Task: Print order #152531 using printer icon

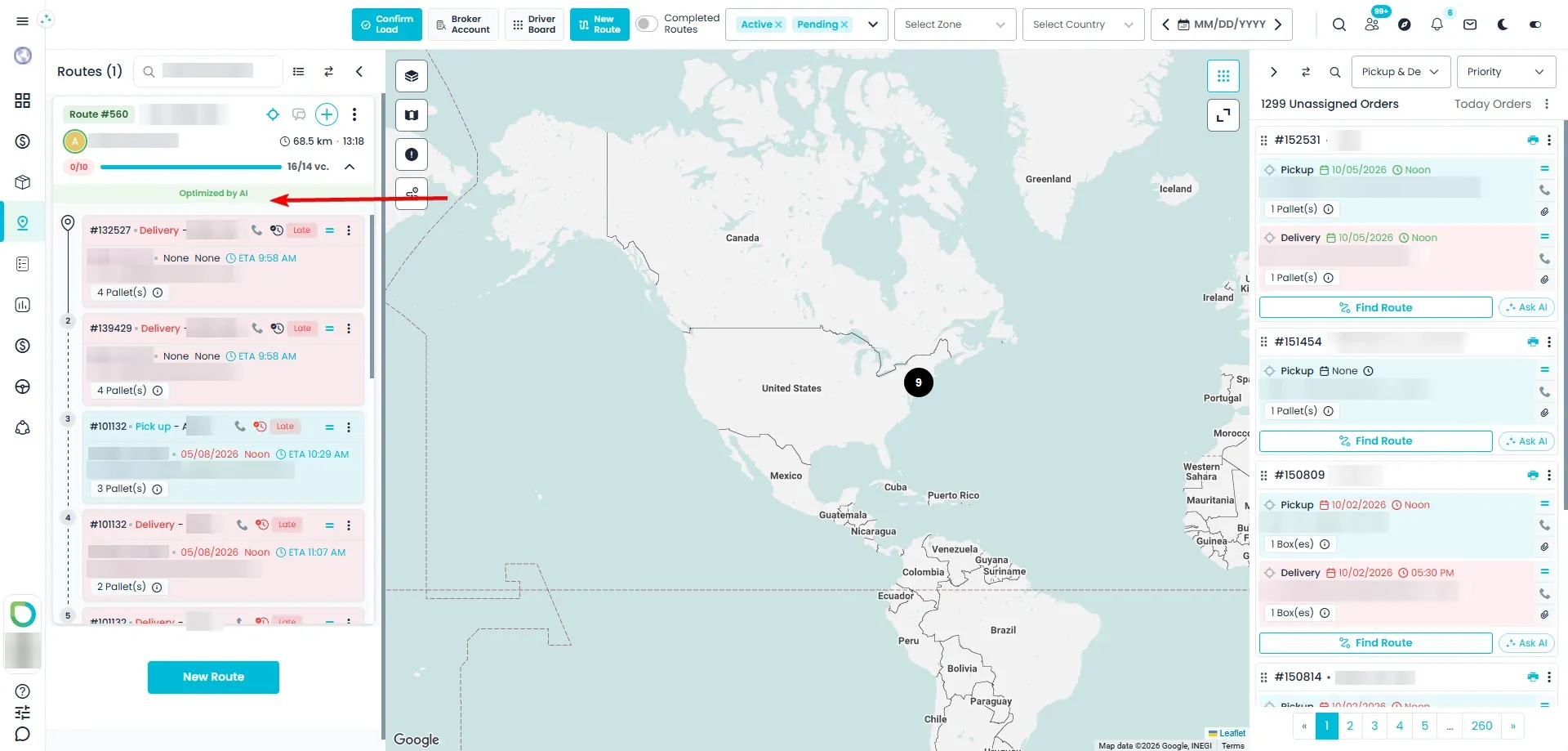Action: tap(1532, 141)
